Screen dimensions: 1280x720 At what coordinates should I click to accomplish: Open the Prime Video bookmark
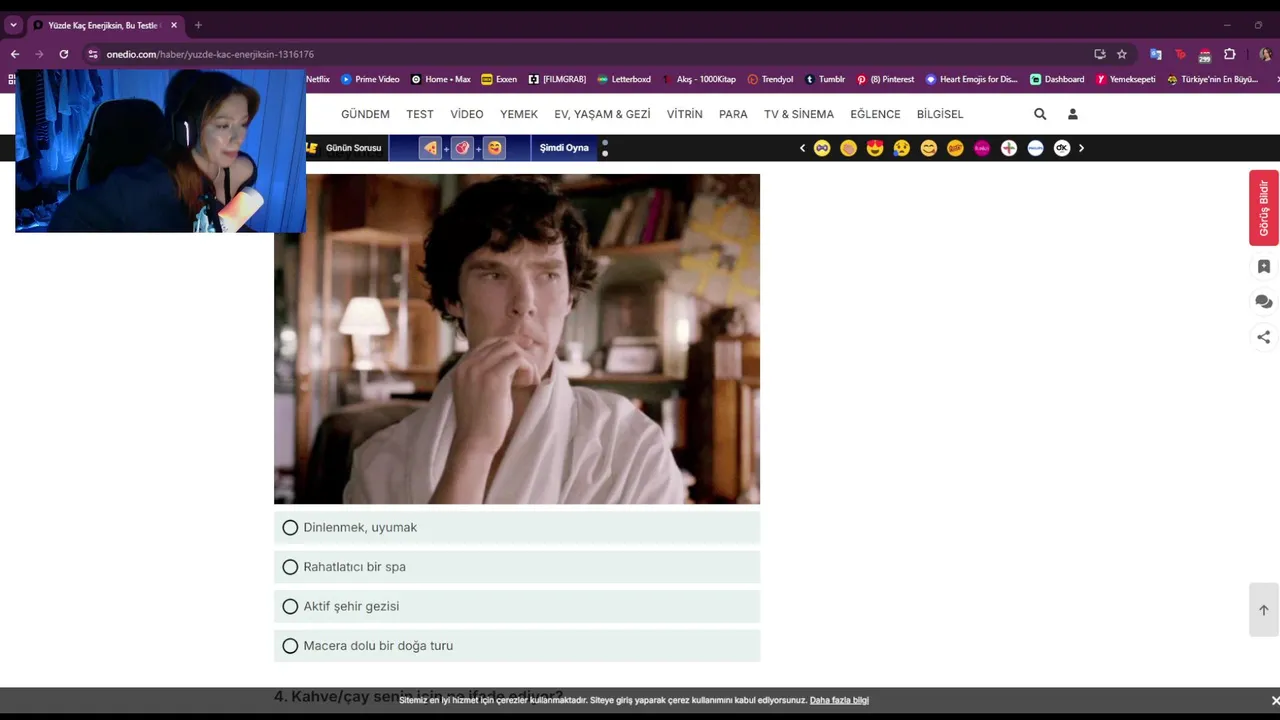click(370, 79)
